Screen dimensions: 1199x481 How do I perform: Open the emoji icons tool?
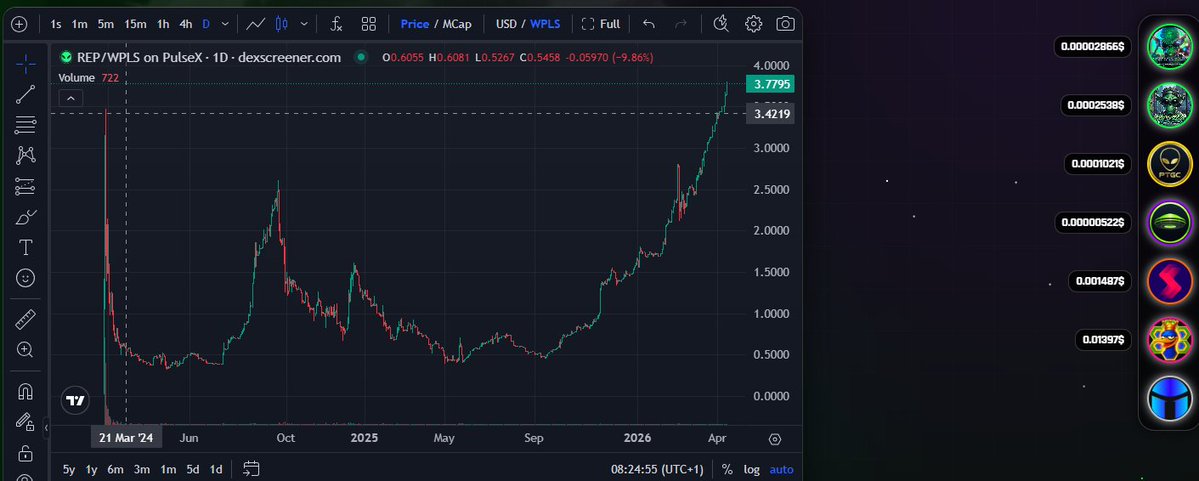pyautogui.click(x=25, y=278)
